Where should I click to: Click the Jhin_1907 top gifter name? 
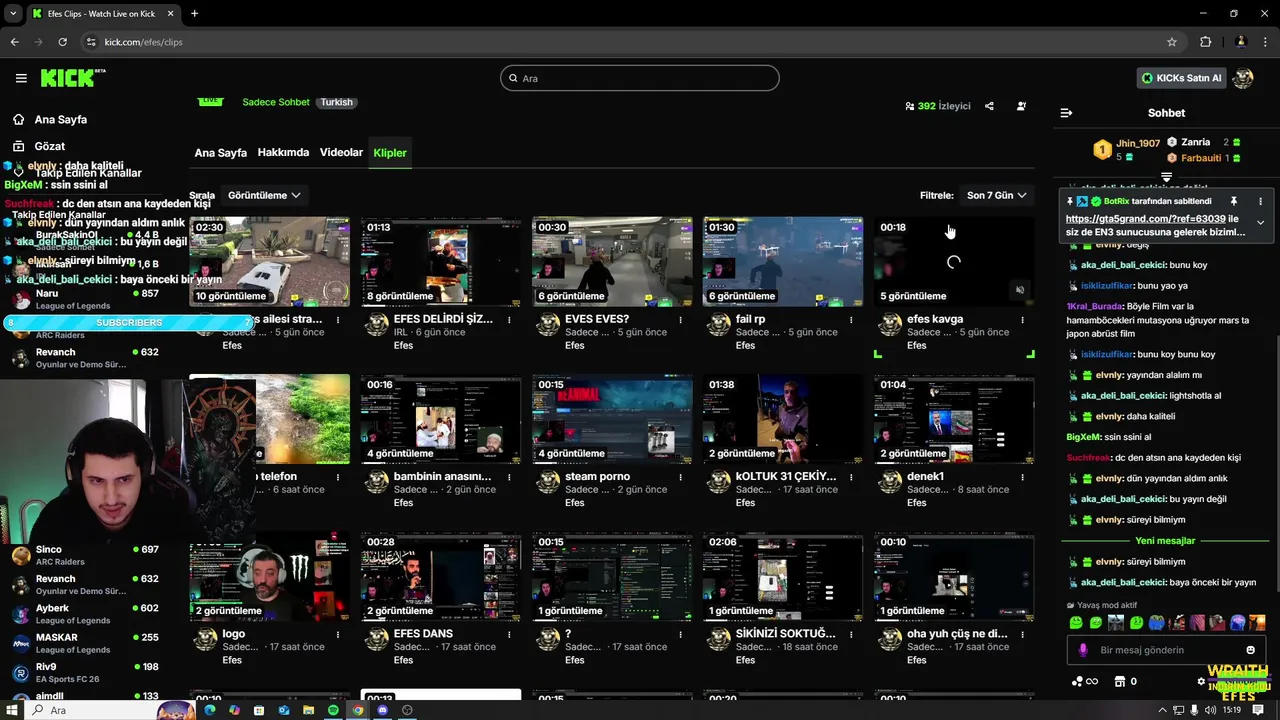1138,144
